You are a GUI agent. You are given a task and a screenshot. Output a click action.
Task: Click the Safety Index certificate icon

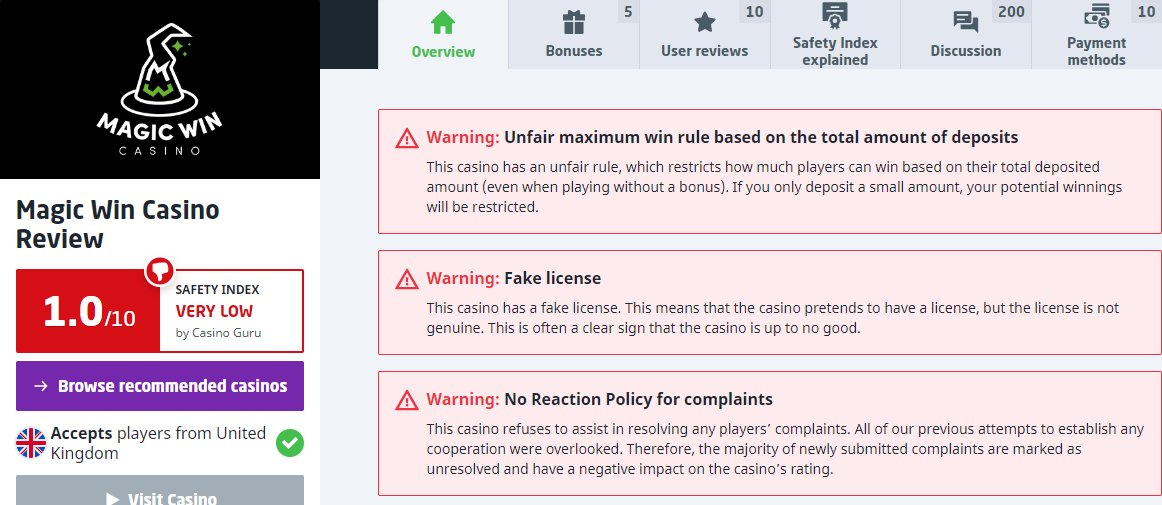(835, 16)
